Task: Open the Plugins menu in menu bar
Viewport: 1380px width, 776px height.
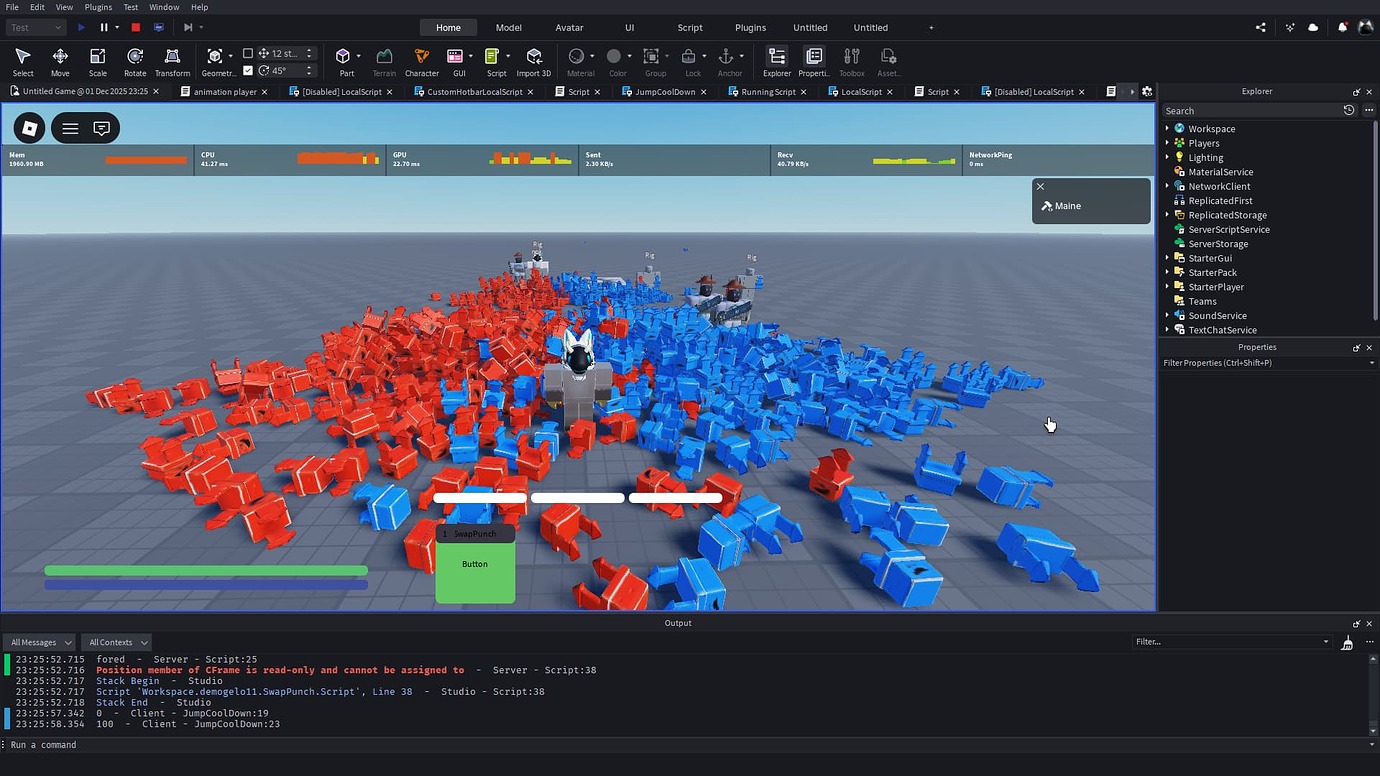Action: pyautogui.click(x=98, y=7)
